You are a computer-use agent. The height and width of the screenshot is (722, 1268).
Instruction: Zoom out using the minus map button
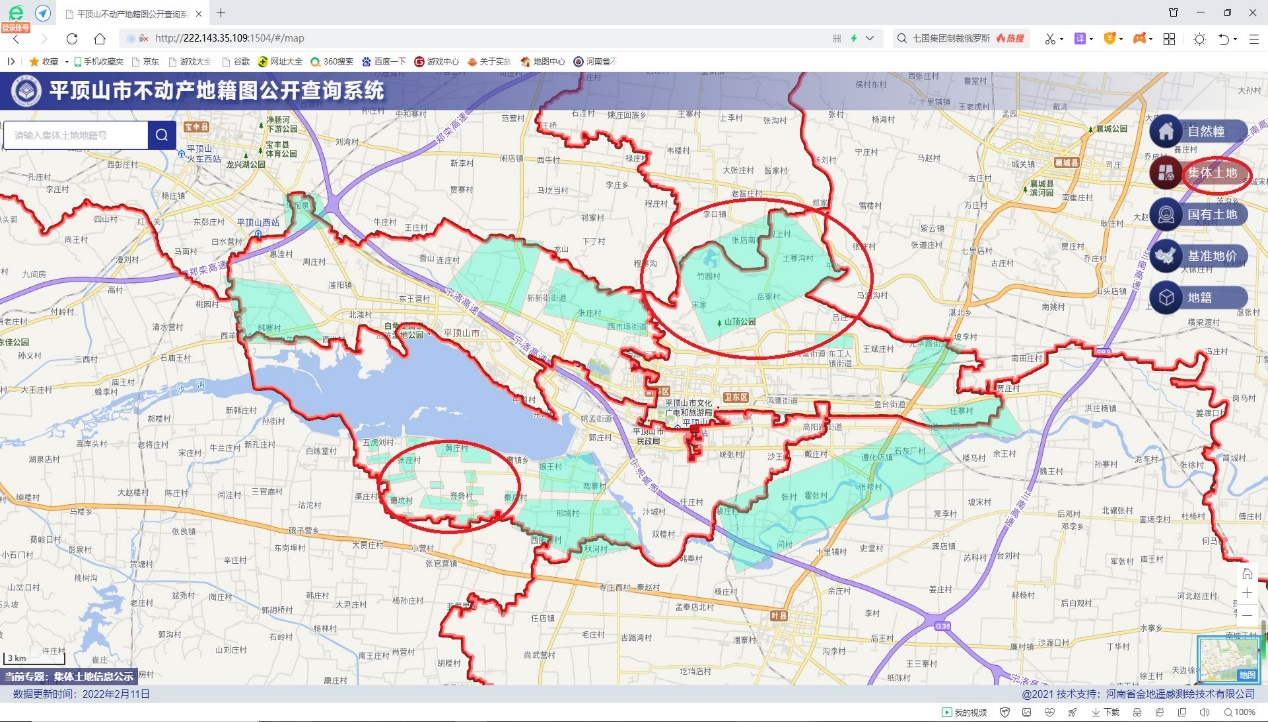click(1247, 614)
